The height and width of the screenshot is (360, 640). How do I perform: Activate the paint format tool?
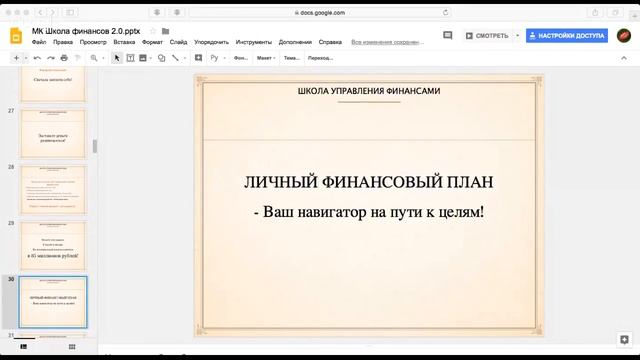(x=78, y=58)
